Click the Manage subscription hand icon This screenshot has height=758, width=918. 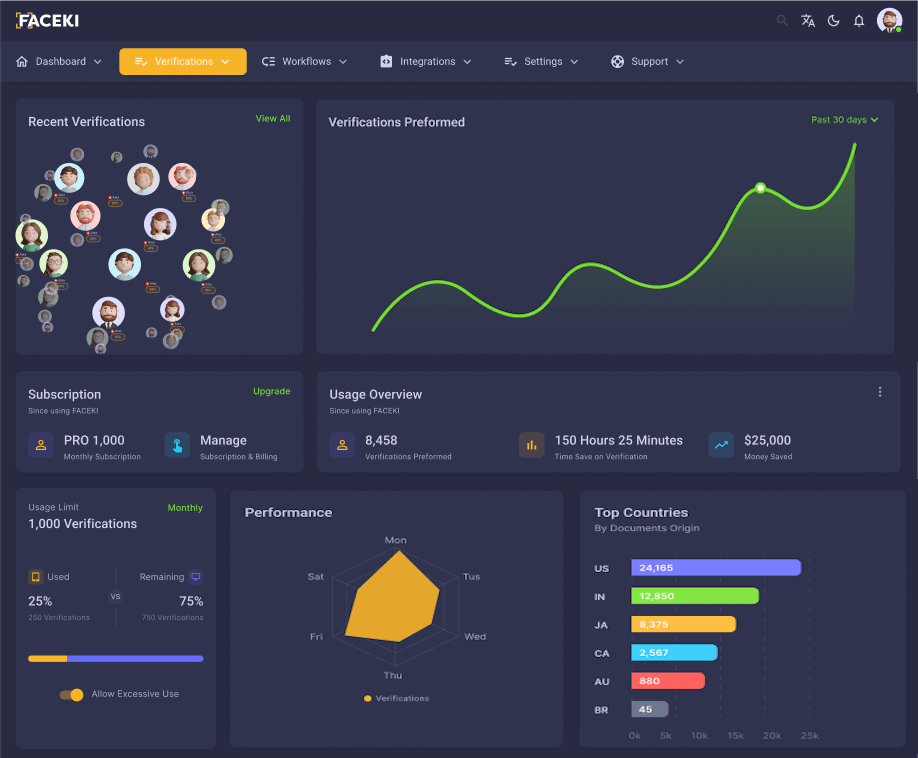[x=177, y=445]
